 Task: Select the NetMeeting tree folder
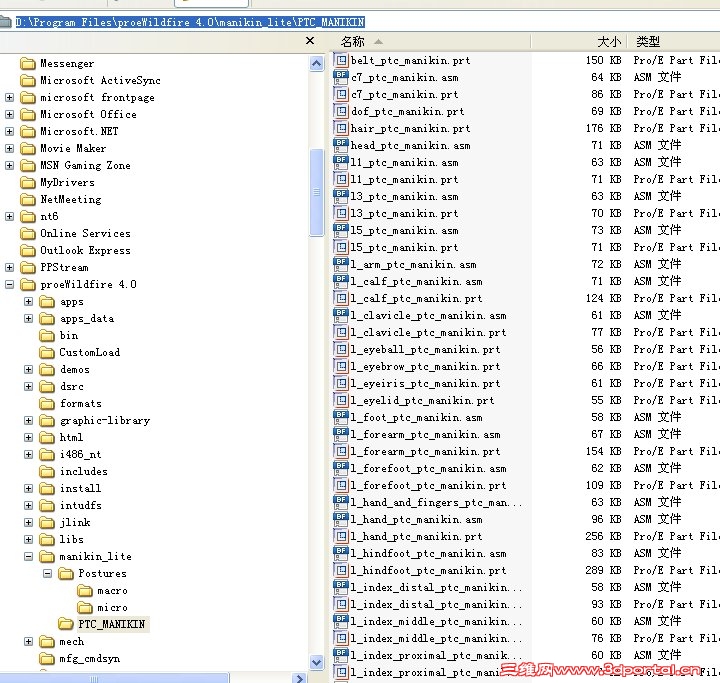pos(71,199)
